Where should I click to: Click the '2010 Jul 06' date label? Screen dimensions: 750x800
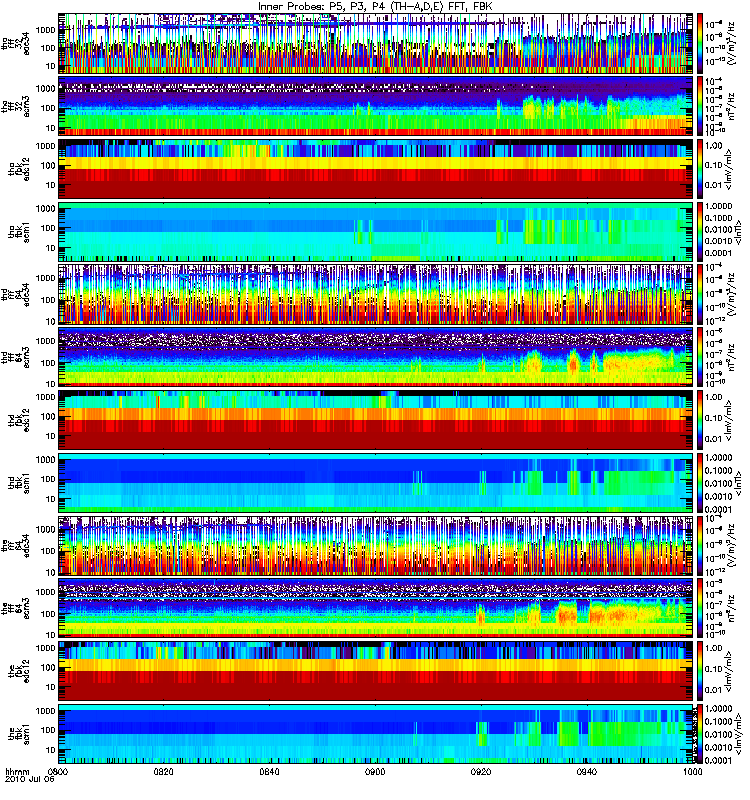click(29, 779)
